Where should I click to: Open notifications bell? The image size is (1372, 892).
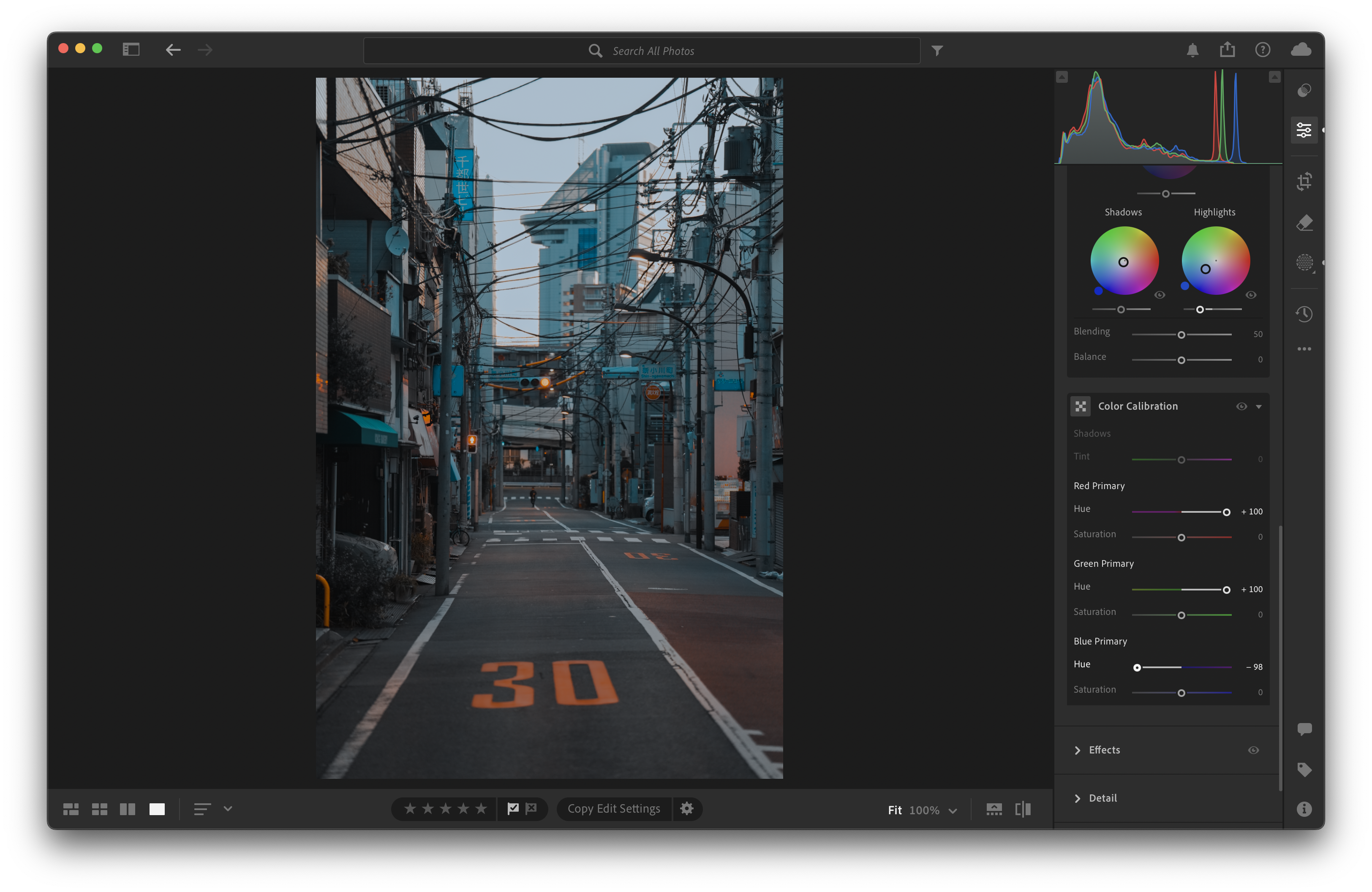1193,50
